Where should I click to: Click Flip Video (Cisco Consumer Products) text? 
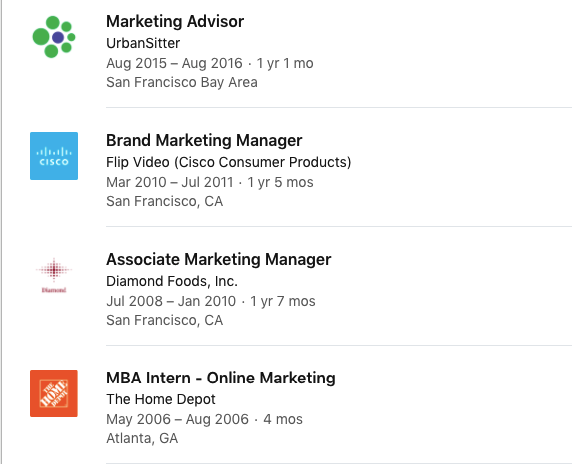[x=228, y=162]
